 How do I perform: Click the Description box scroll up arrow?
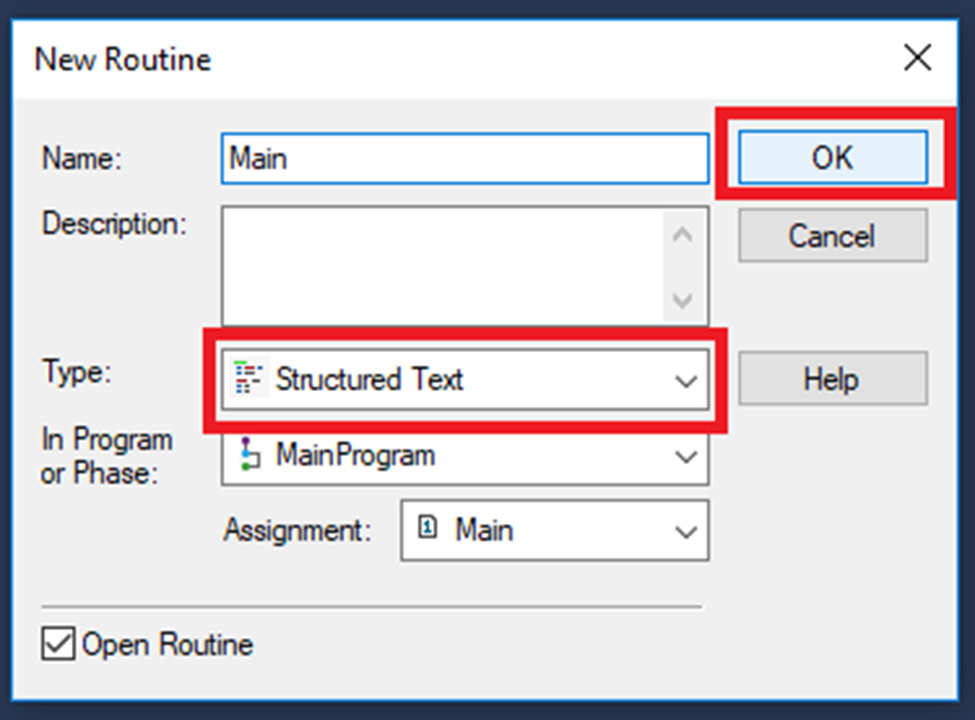[683, 236]
